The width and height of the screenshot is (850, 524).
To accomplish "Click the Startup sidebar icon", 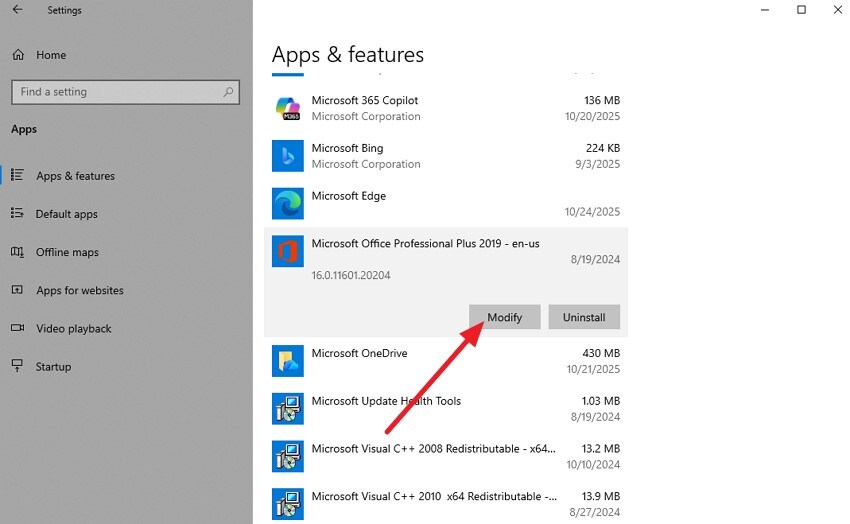I will point(17,366).
